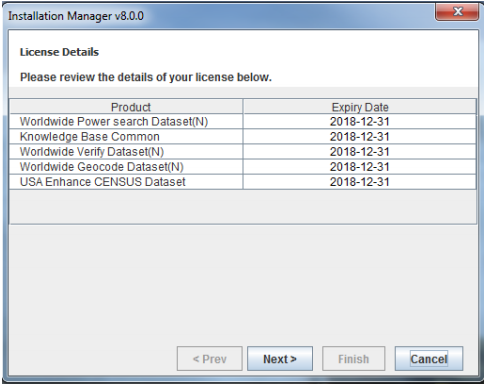Close the Installation Manager window

click(457, 12)
